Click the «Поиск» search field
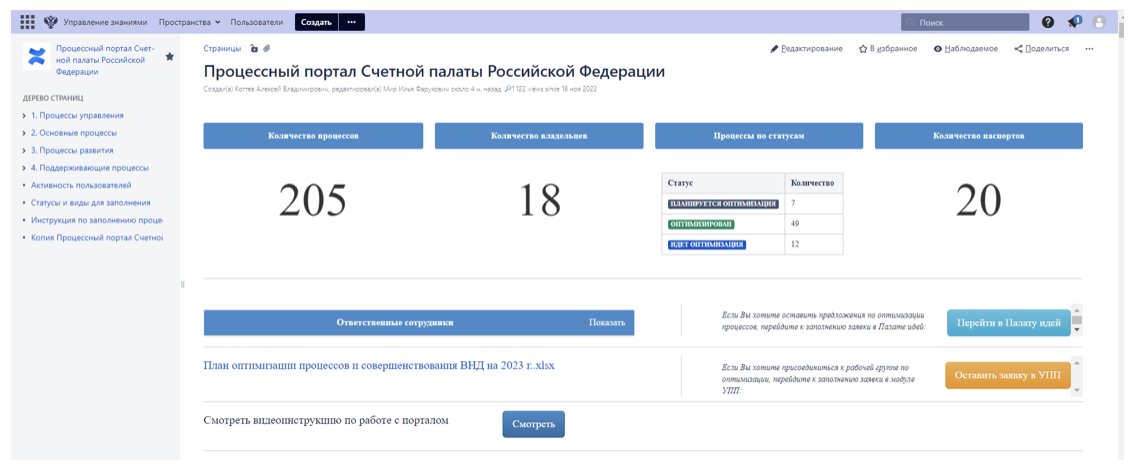The image size is (1140, 474). pyautogui.click(x=965, y=22)
